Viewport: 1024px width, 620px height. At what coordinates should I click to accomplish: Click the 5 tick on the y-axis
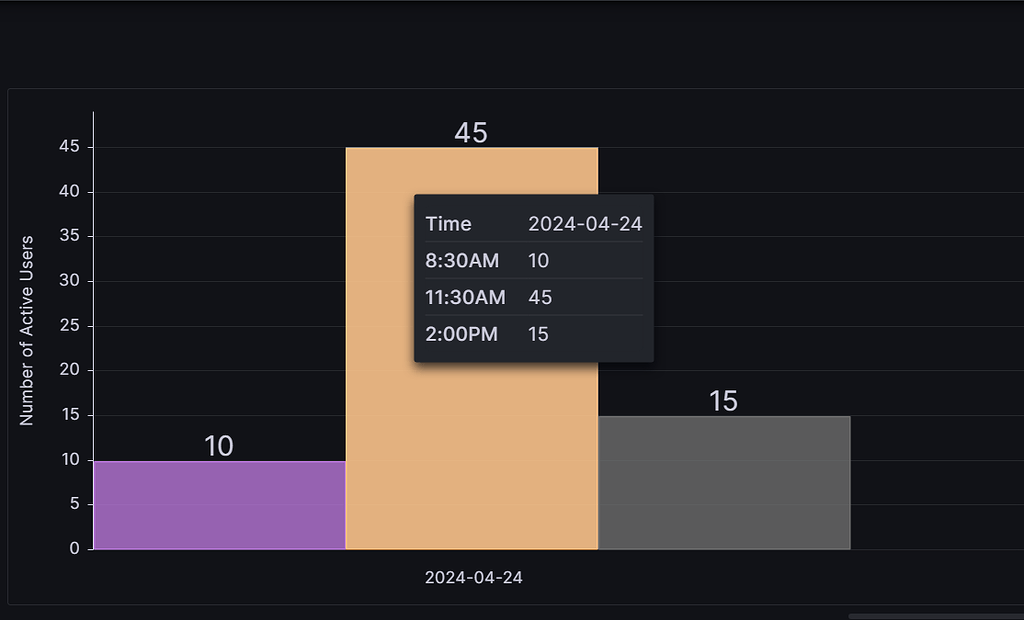76,504
